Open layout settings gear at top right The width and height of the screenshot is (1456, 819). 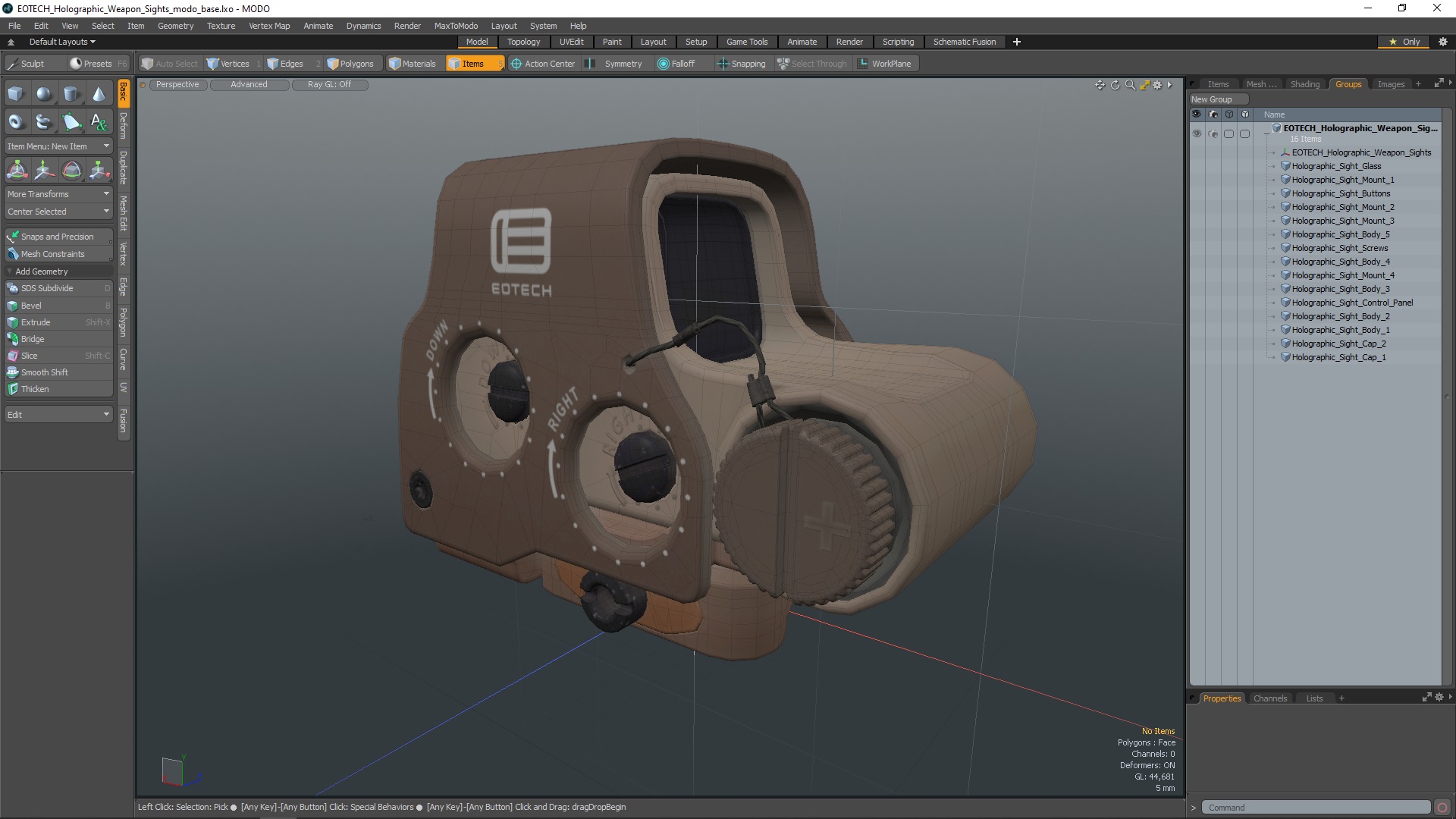pyautogui.click(x=1442, y=42)
